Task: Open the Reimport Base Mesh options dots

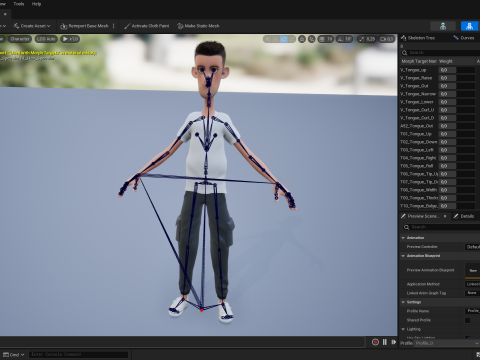Action: (114, 26)
